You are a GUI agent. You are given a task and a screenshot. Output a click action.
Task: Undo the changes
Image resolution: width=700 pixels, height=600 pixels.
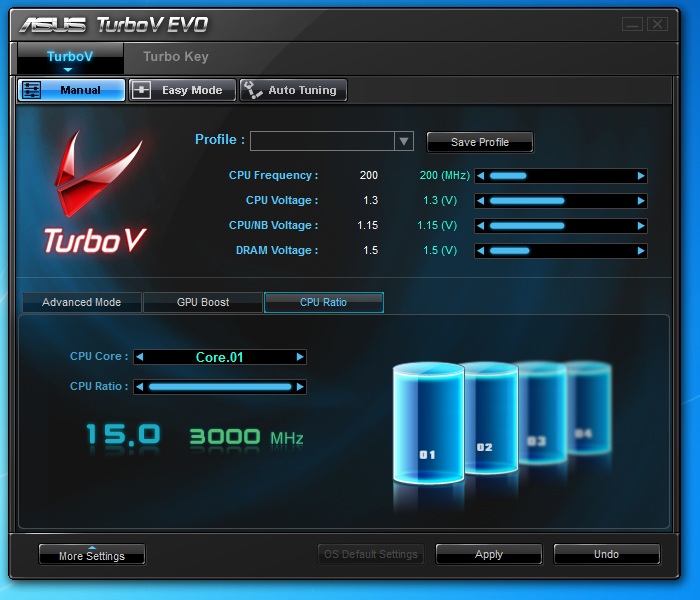[607, 554]
